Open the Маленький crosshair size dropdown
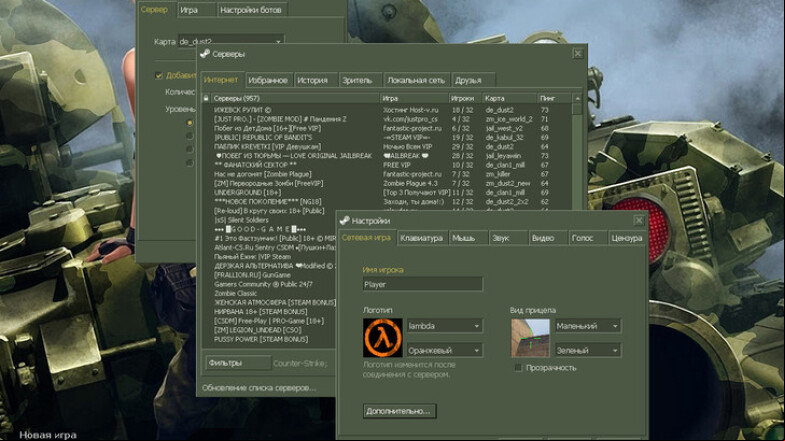This screenshot has width=785, height=441. pos(588,326)
